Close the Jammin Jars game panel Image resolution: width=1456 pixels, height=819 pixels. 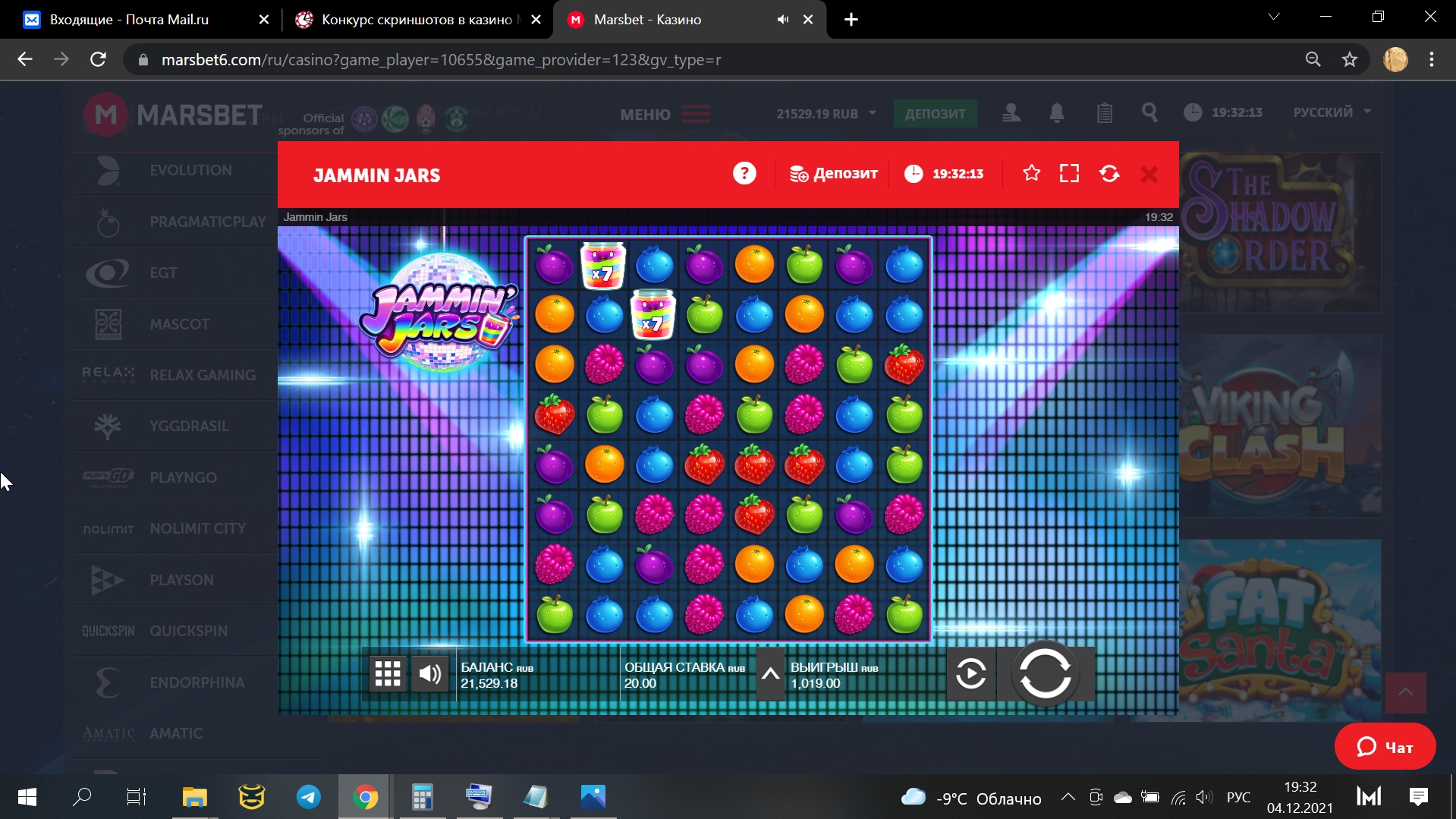(1149, 175)
